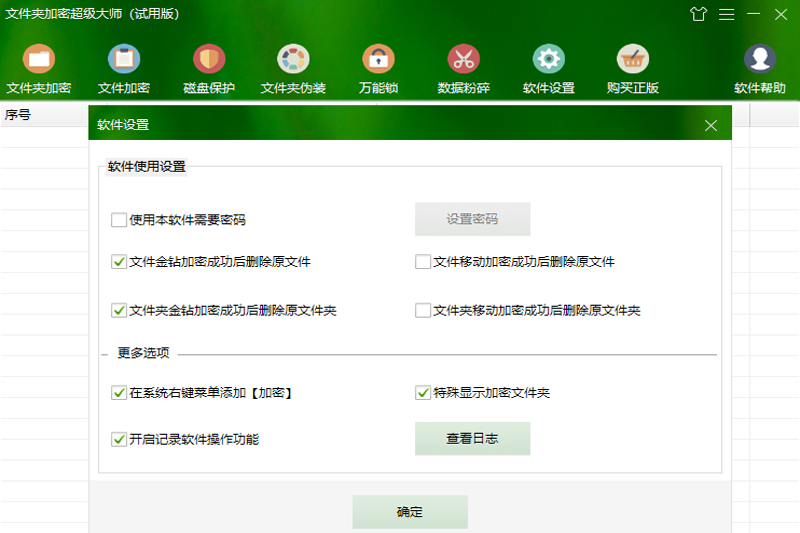Viewport: 800px width, 533px height.
Task: Open the 购买正版 purchase basket icon
Action: pyautogui.click(x=632, y=60)
